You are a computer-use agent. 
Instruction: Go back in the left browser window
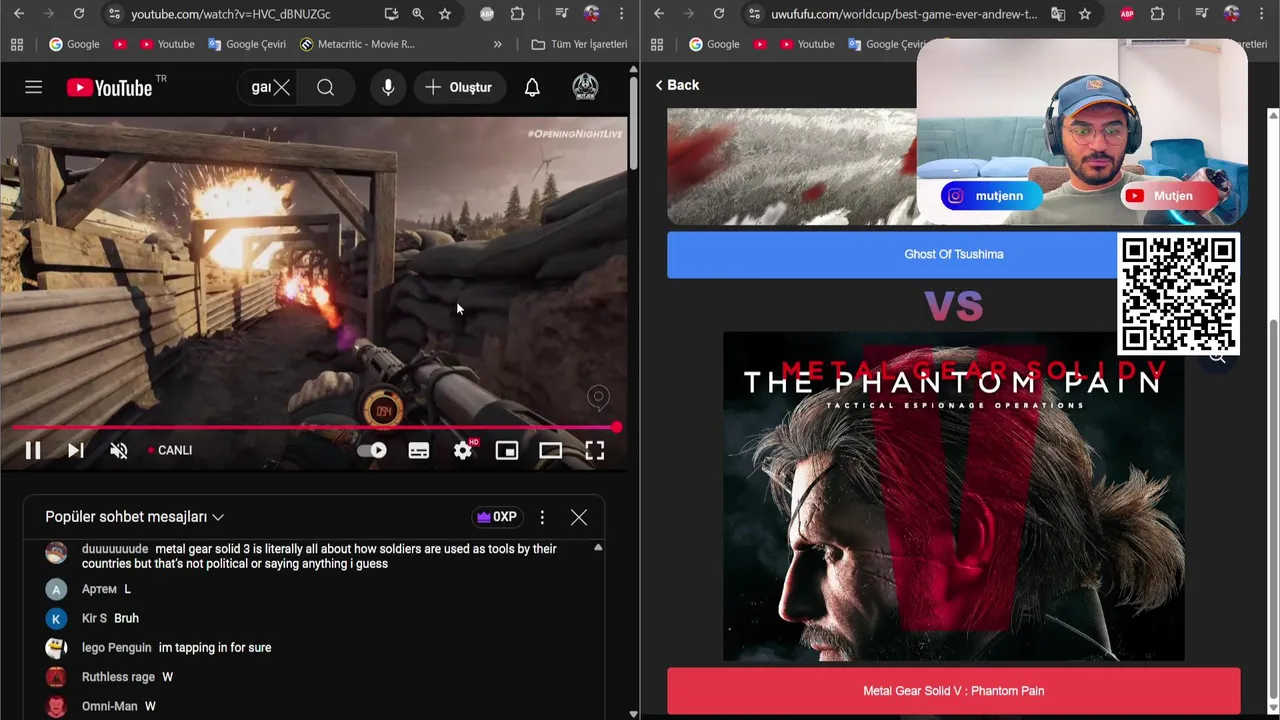19,14
